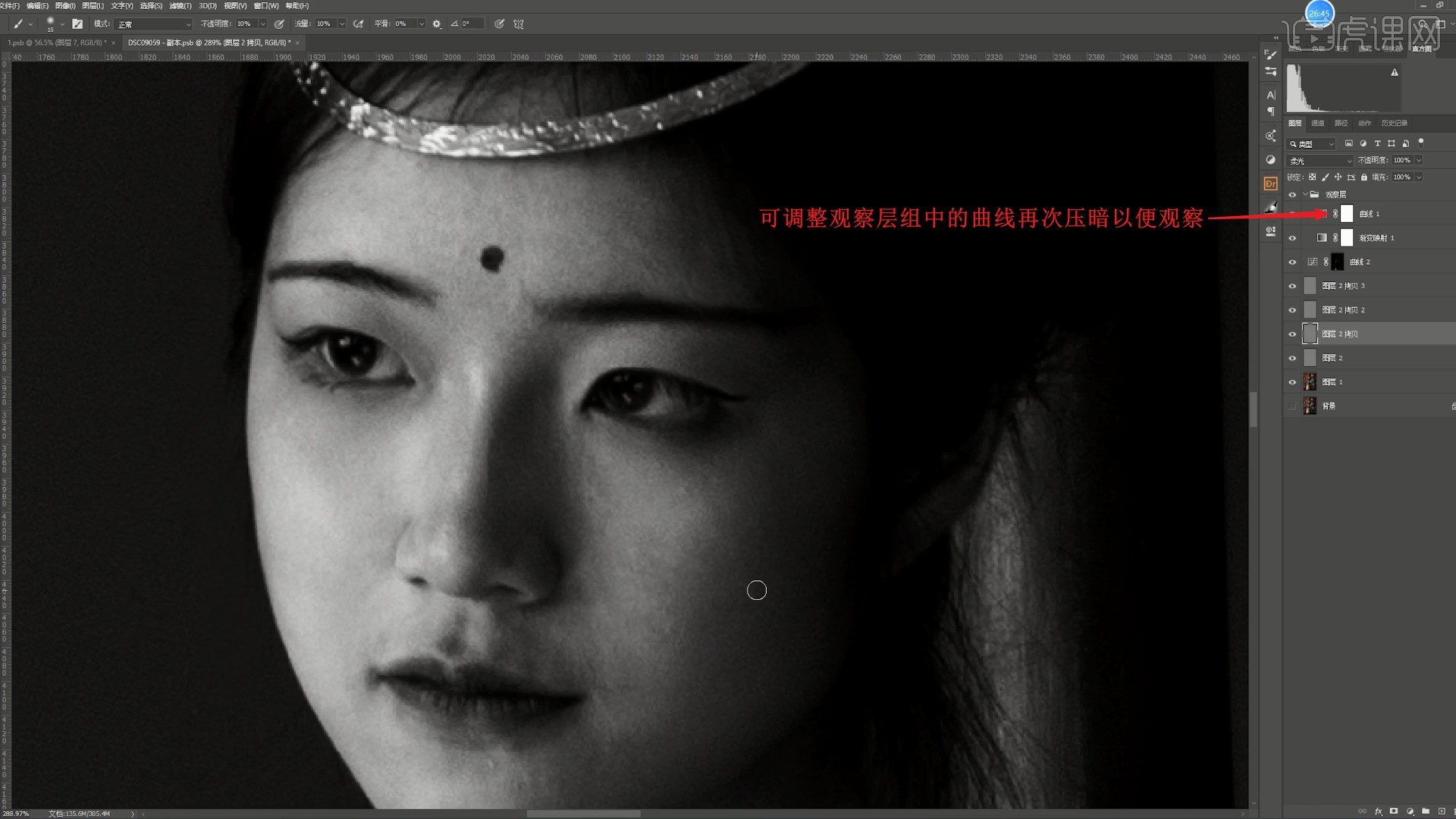1456x819 pixels.
Task: Collapse the 观察层 layer group
Action: (x=1305, y=195)
